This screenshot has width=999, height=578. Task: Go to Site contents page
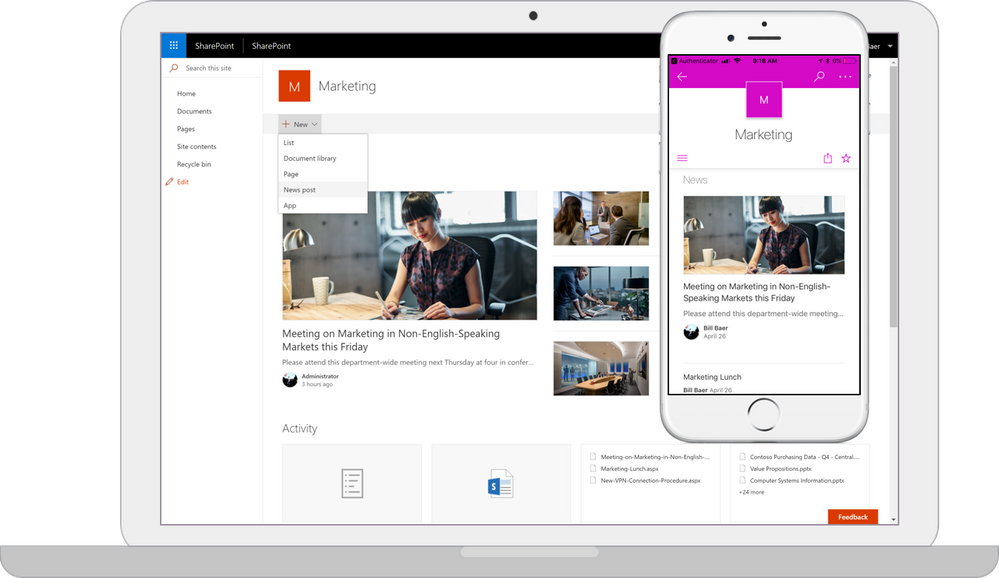click(x=196, y=147)
